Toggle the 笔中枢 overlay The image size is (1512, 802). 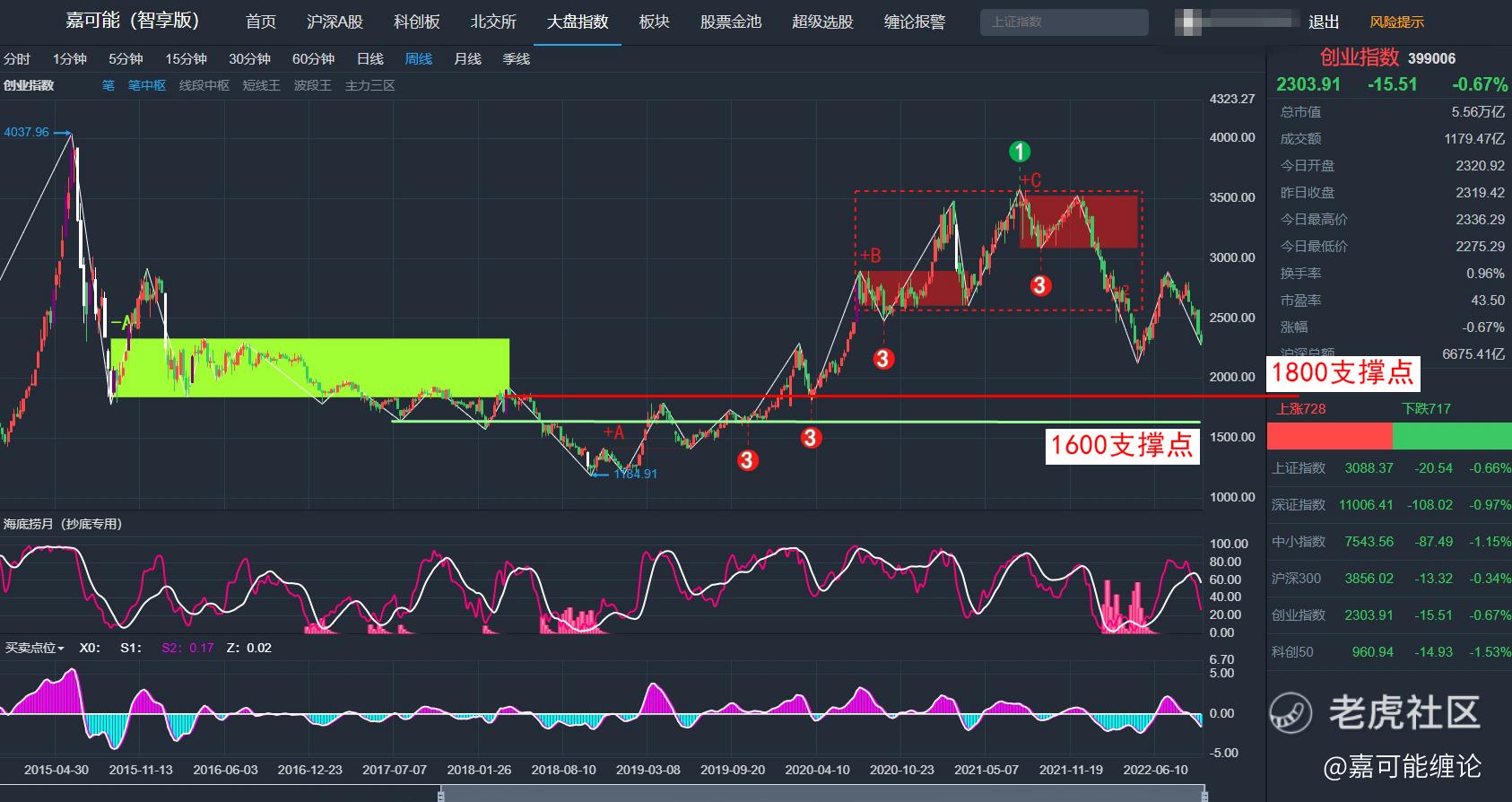click(x=147, y=85)
